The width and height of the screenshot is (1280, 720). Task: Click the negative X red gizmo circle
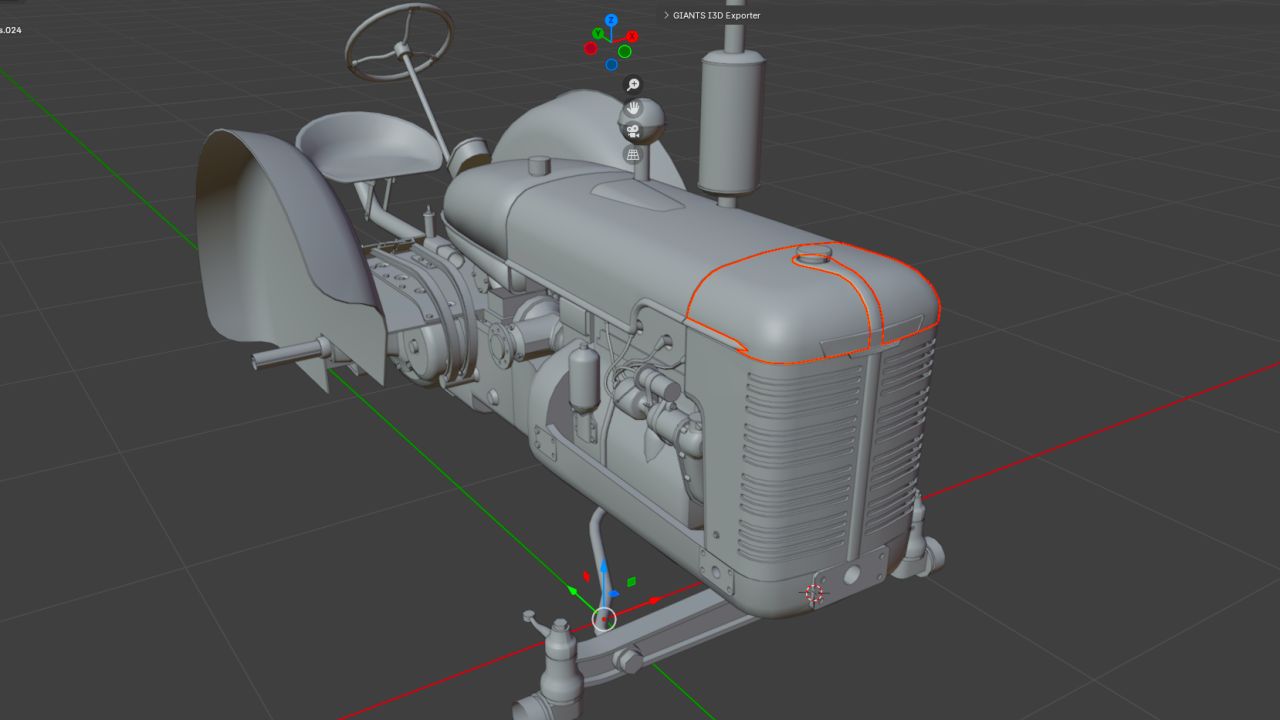pos(590,47)
